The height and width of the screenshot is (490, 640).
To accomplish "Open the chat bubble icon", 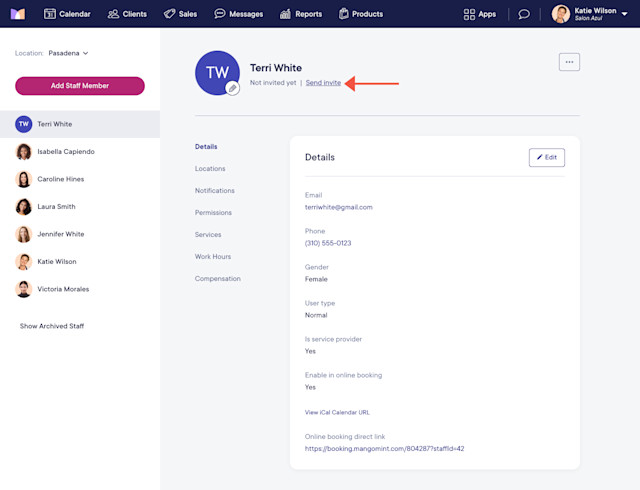I will coord(524,14).
